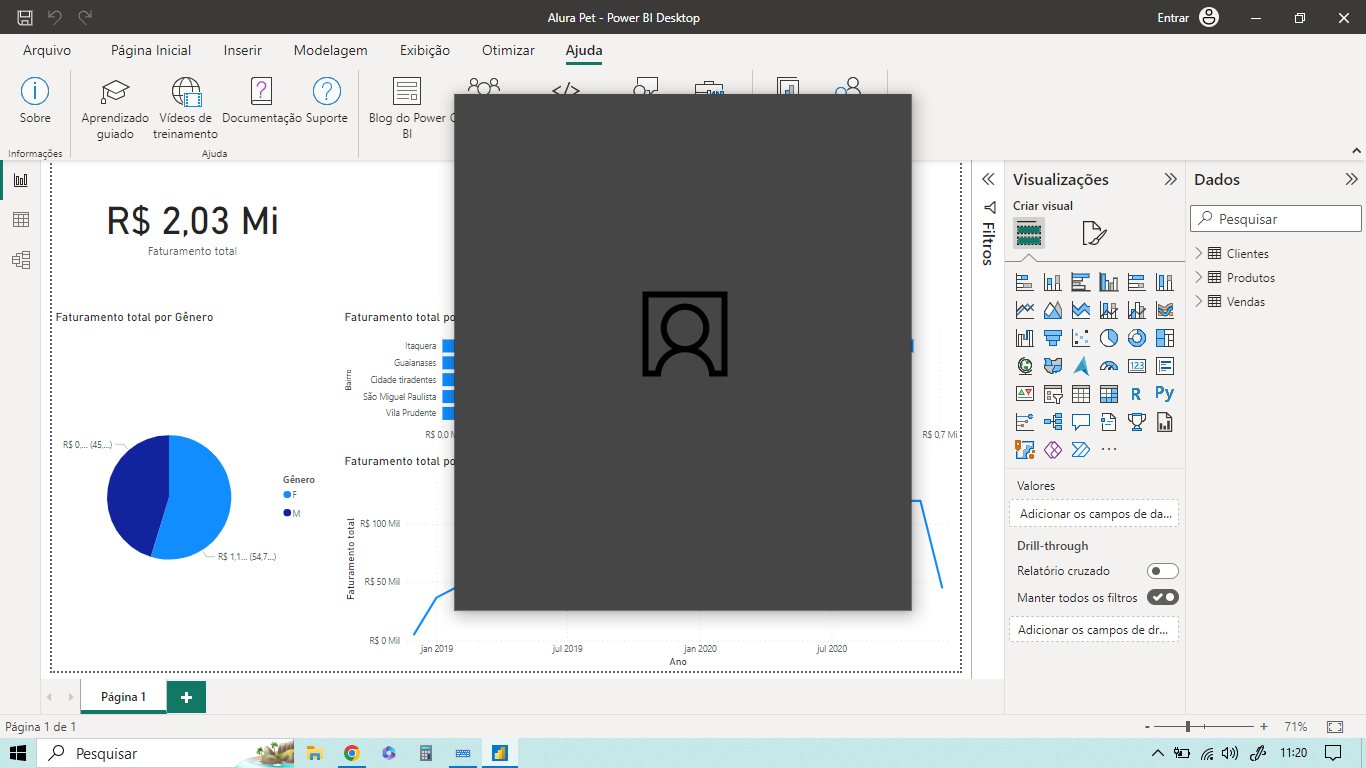Select the donut chart visual
The image size is (1366, 768).
click(1136, 338)
